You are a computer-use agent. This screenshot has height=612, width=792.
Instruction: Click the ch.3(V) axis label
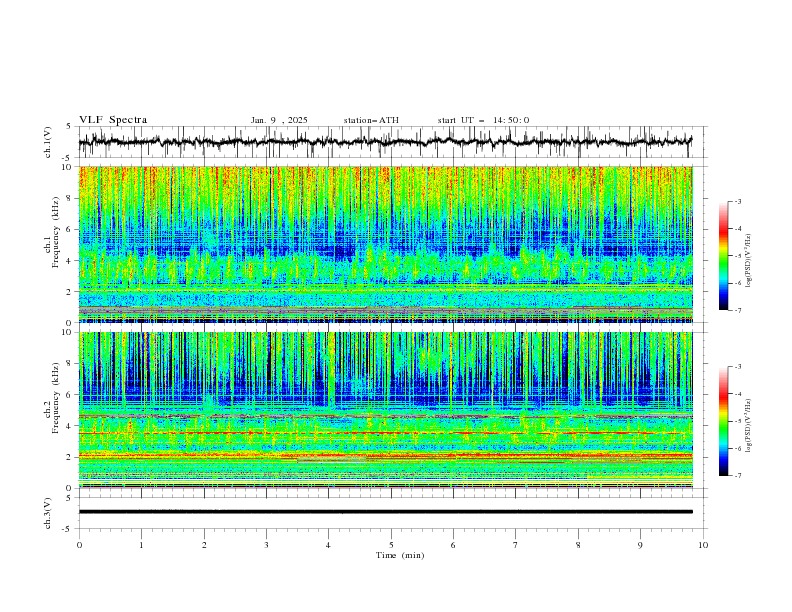[x=48, y=513]
